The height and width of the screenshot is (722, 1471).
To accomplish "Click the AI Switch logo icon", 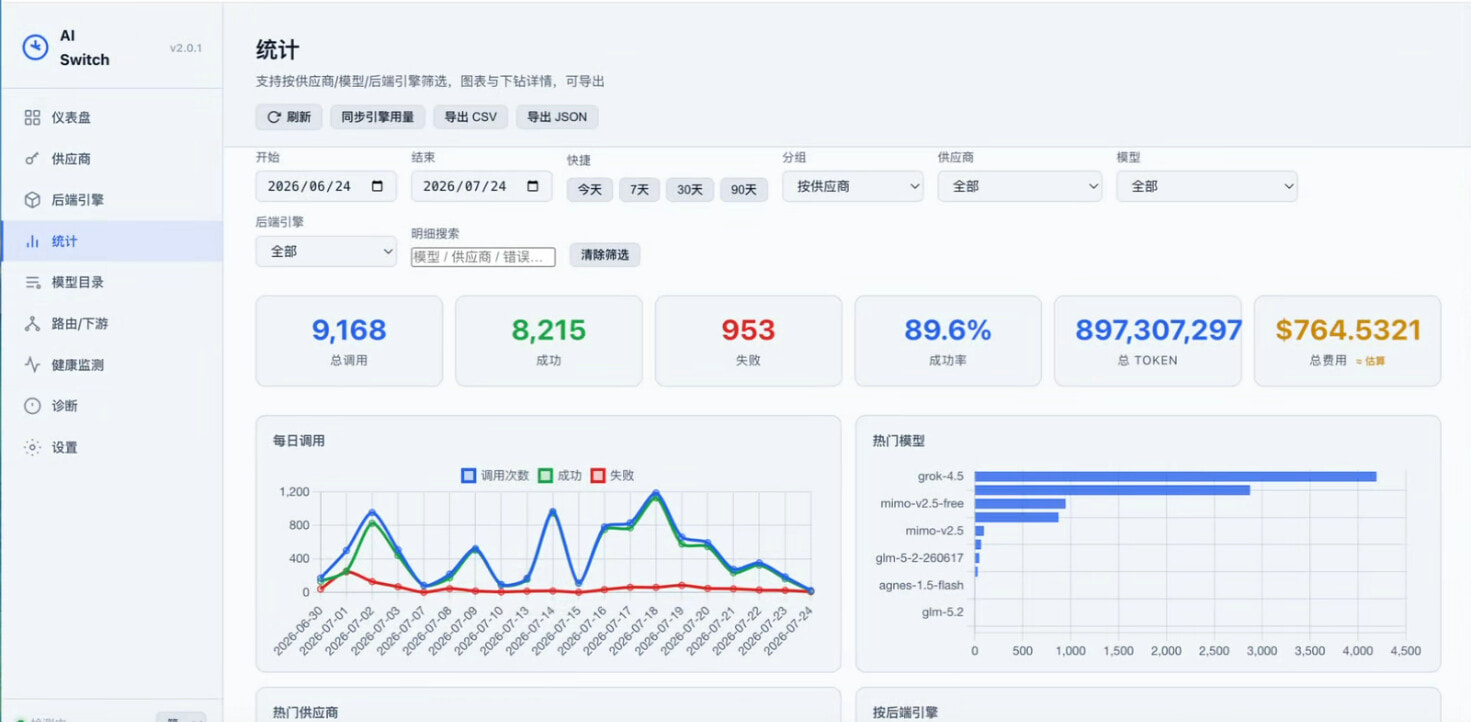I will 35,47.
